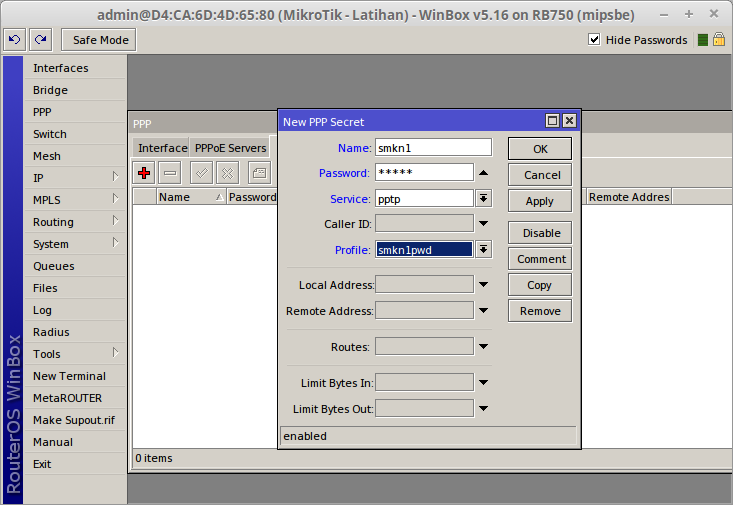The height and width of the screenshot is (505, 733).
Task: Click the disable cross icon in PPP toolbar
Action: click(228, 173)
